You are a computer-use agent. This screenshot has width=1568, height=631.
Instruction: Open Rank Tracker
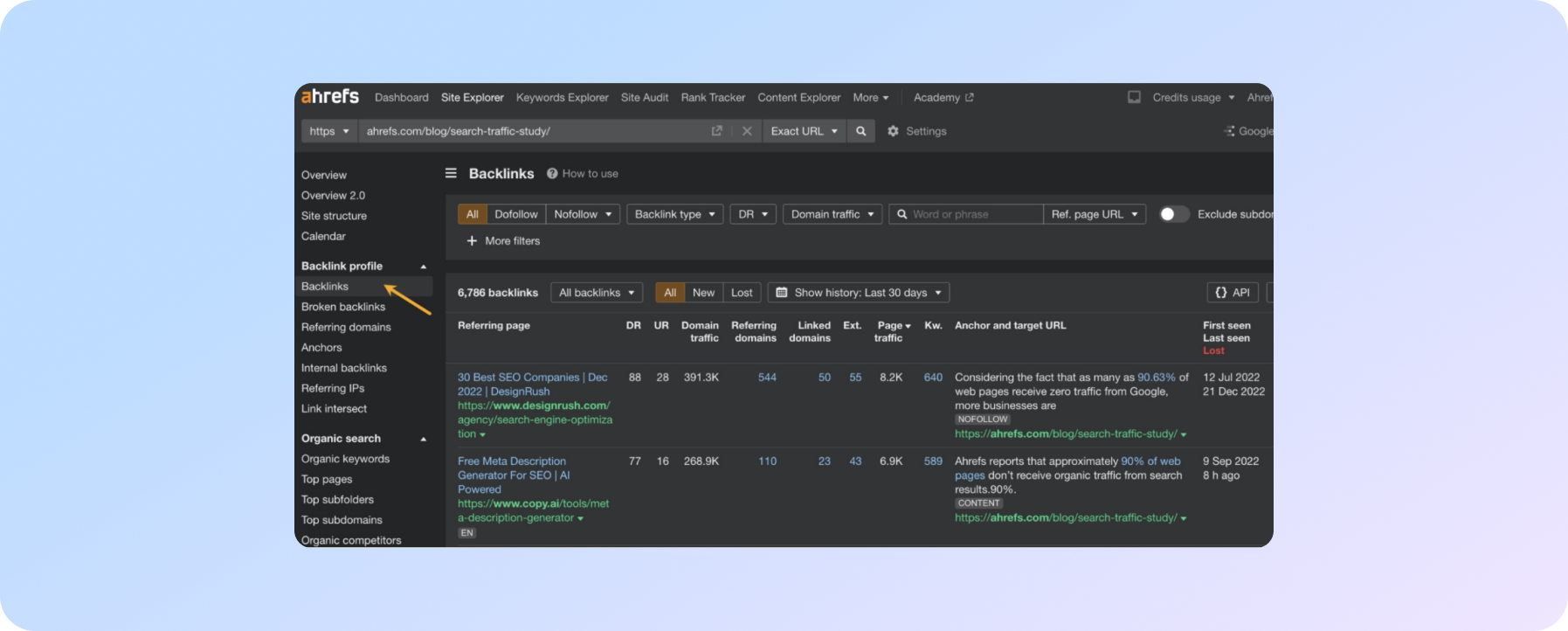pyautogui.click(x=713, y=97)
